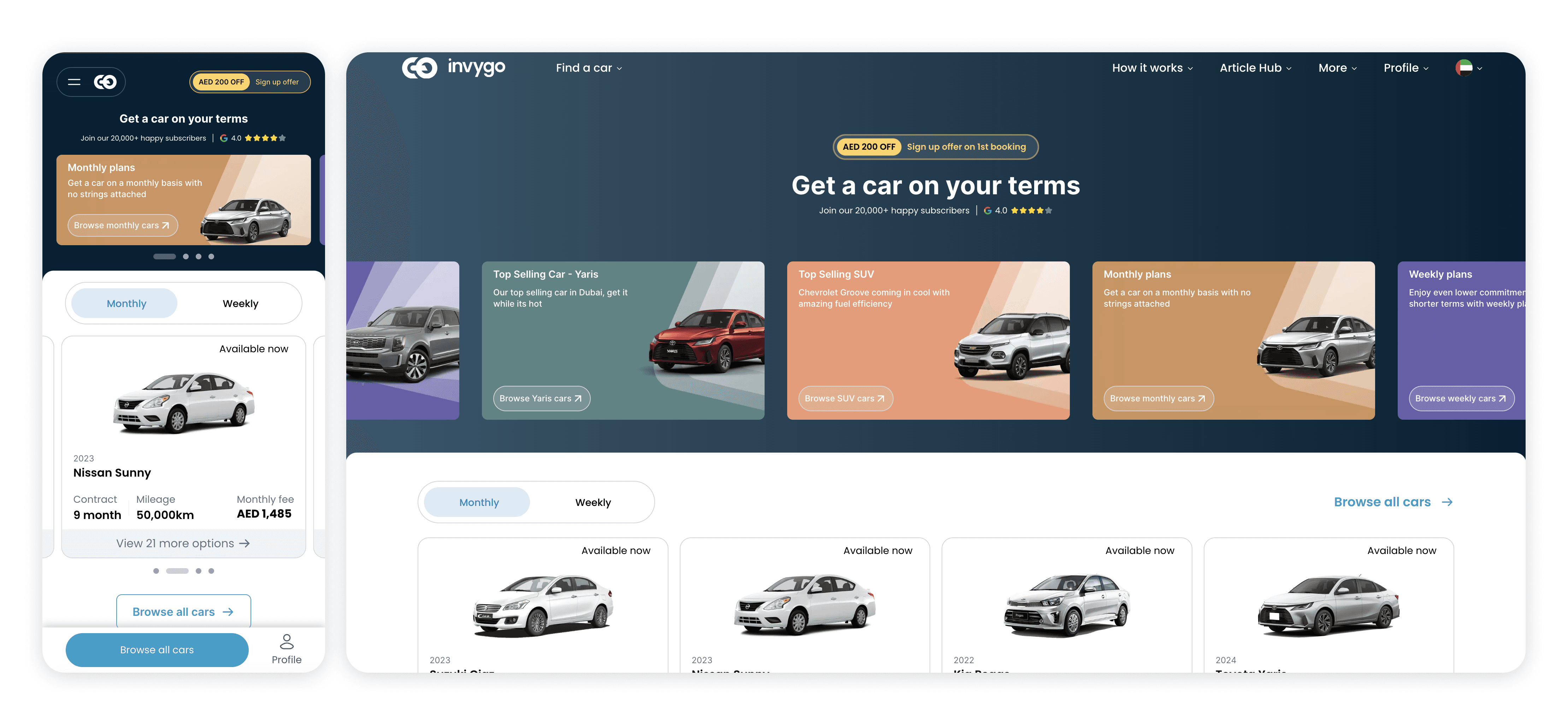Open the Profile dropdown in desktop header
This screenshot has height=725, width=1568.
(x=1405, y=68)
